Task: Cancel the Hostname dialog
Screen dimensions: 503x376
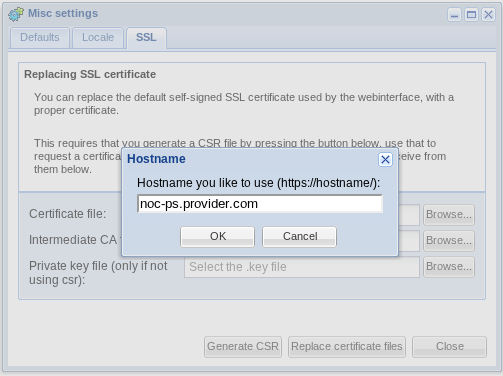Action: click(x=299, y=237)
